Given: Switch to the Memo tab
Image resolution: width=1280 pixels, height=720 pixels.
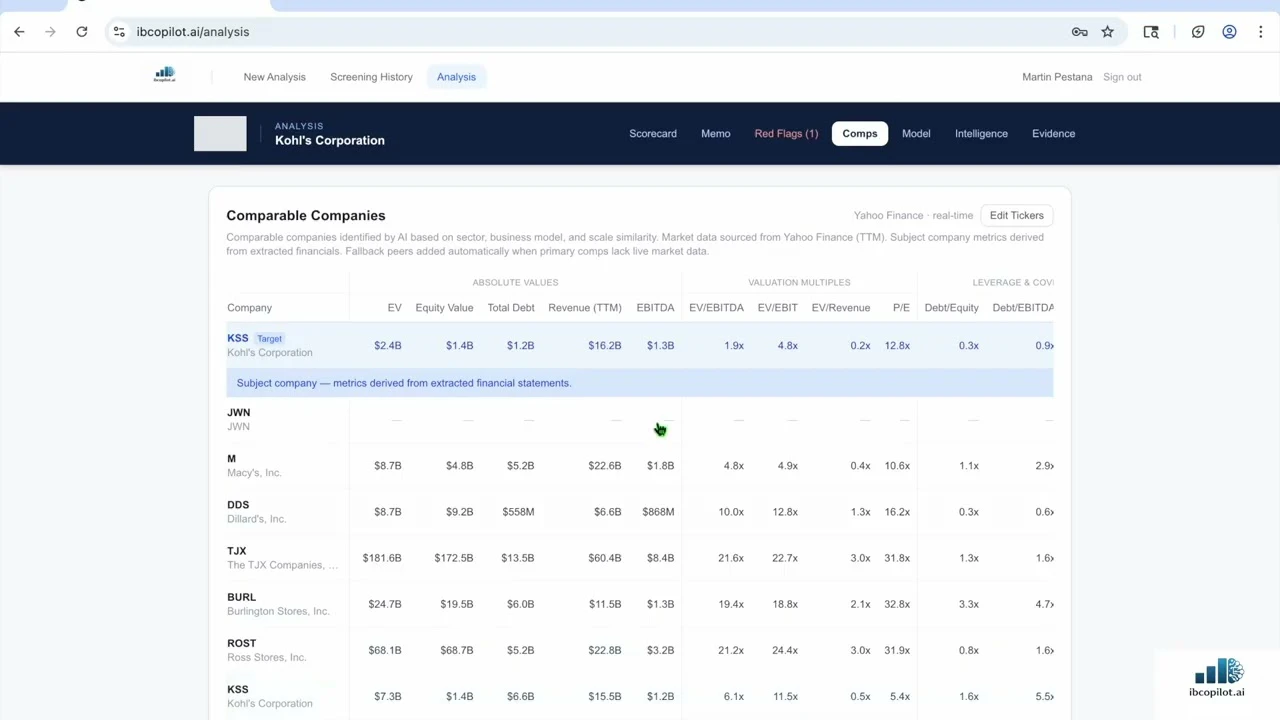Looking at the screenshot, I should click(x=715, y=133).
